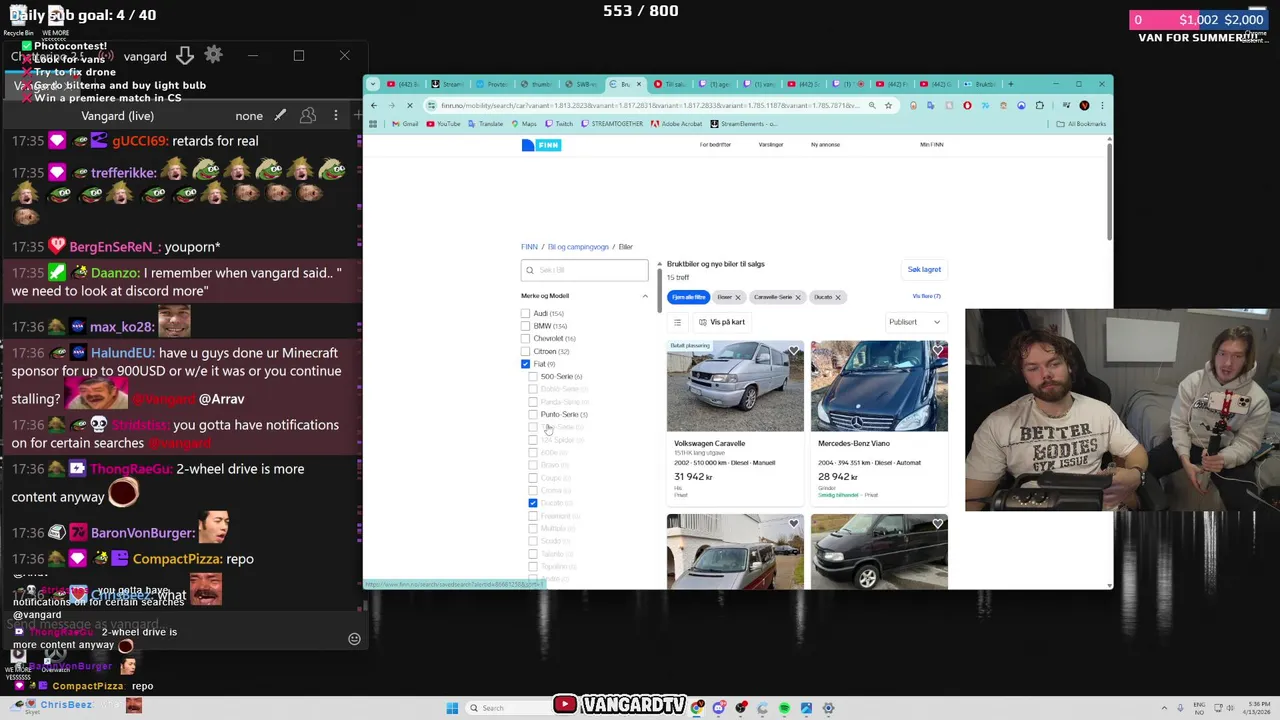Image resolution: width=1280 pixels, height=720 pixels.
Task: Favorite the Volkswagen Caravelle listing heart
Action: tap(794, 351)
